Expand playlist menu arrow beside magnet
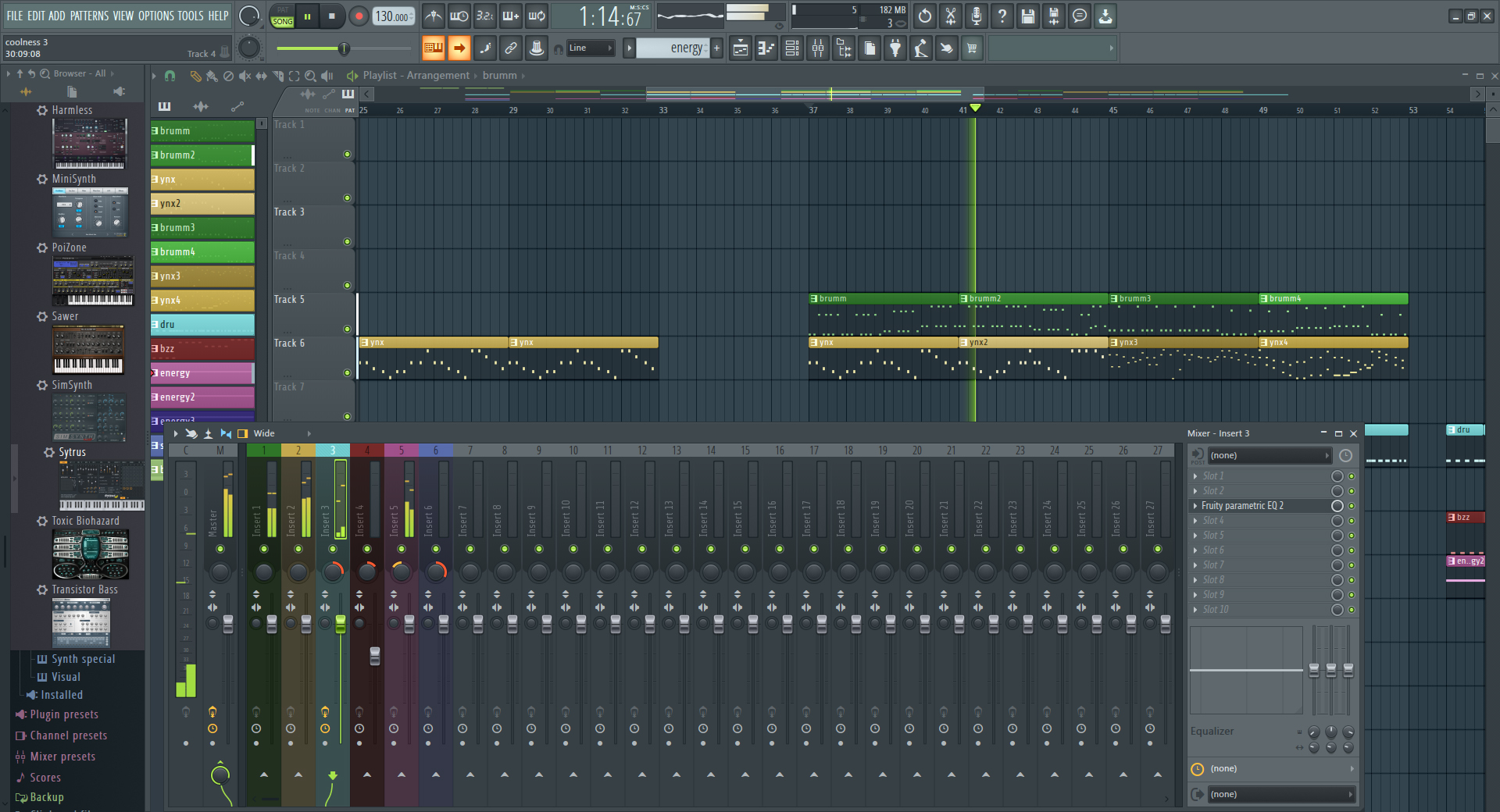 coord(154,76)
